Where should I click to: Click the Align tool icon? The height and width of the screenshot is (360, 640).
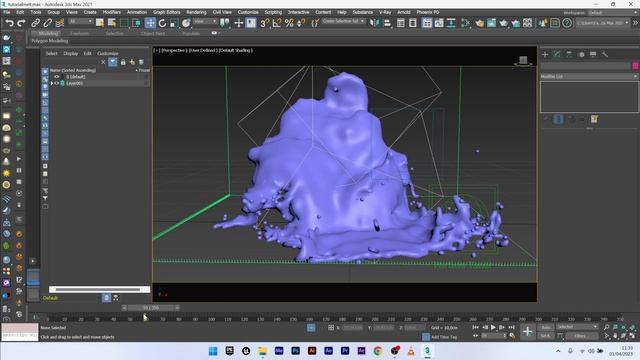(387, 23)
